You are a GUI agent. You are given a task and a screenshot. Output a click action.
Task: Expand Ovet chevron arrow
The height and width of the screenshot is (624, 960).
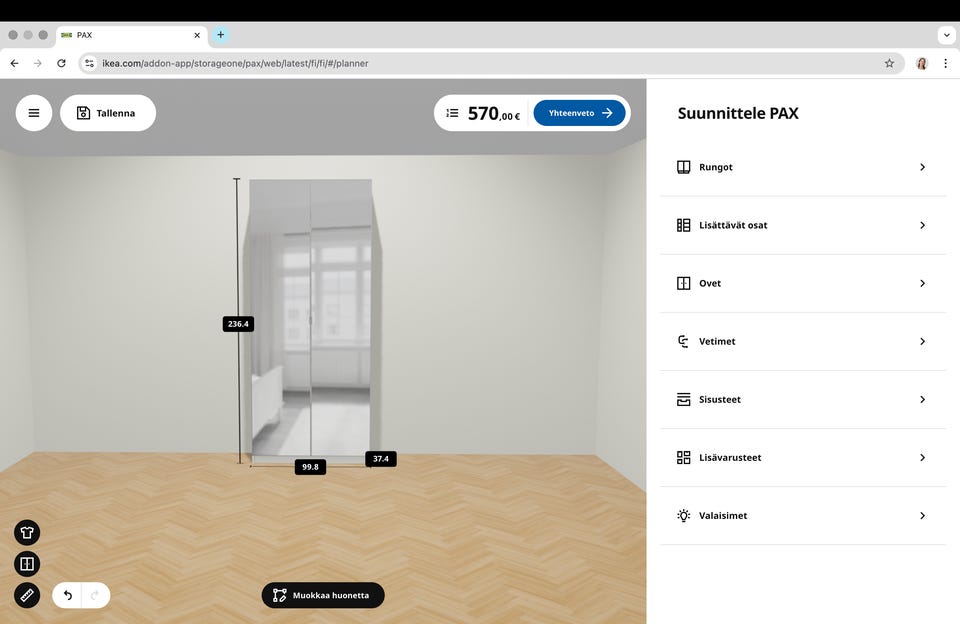922,284
